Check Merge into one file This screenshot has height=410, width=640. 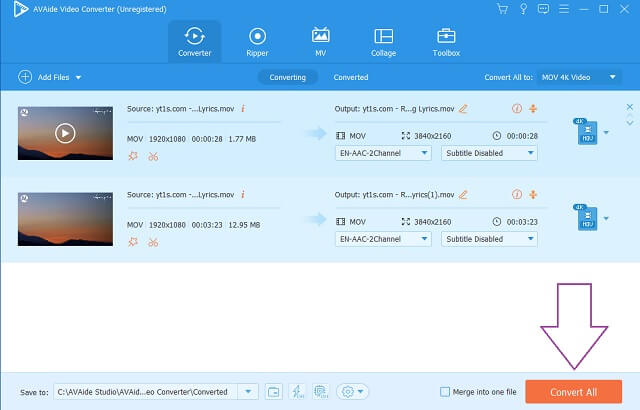(445, 392)
